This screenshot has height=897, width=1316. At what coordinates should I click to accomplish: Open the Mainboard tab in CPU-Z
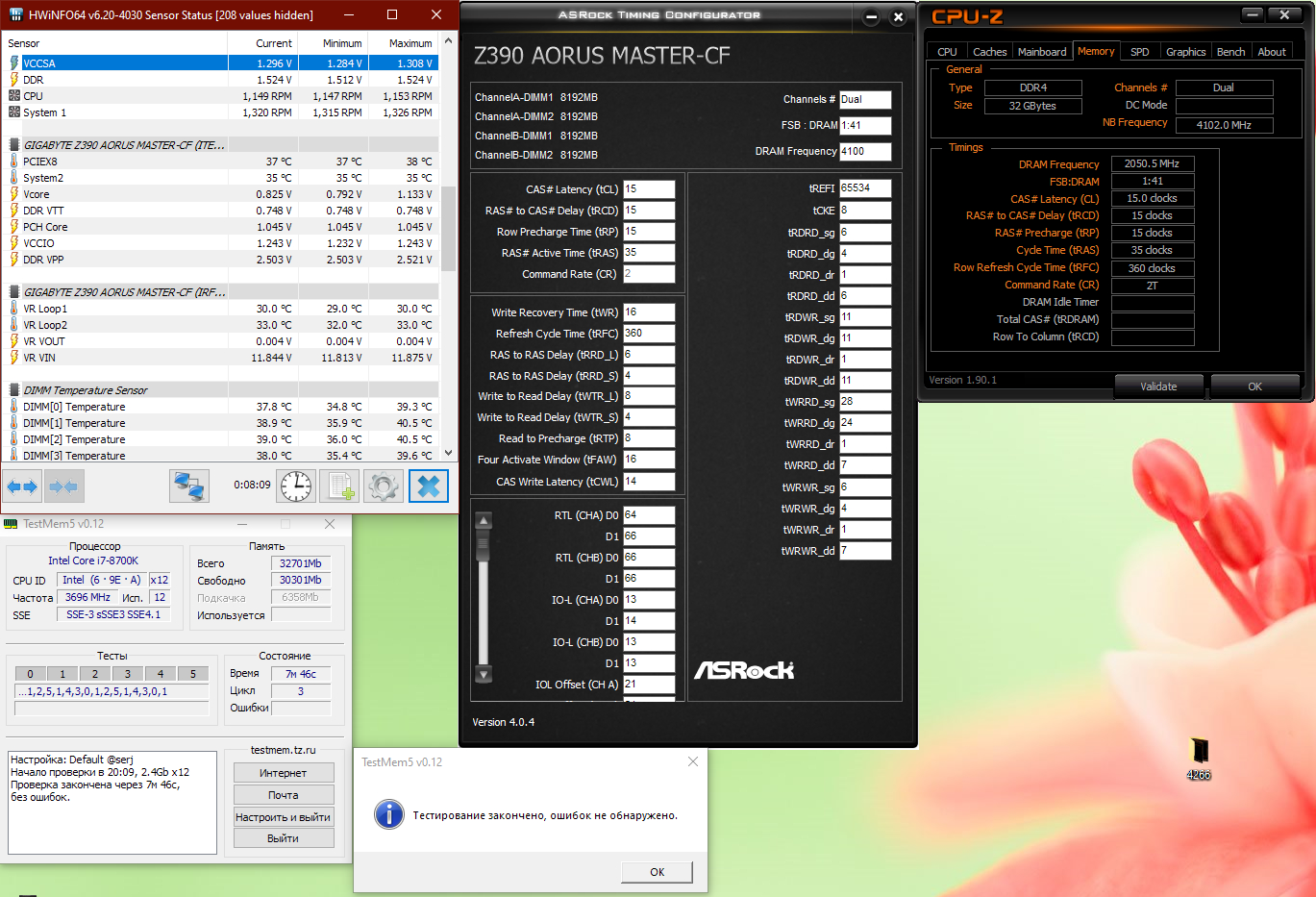tap(1042, 52)
